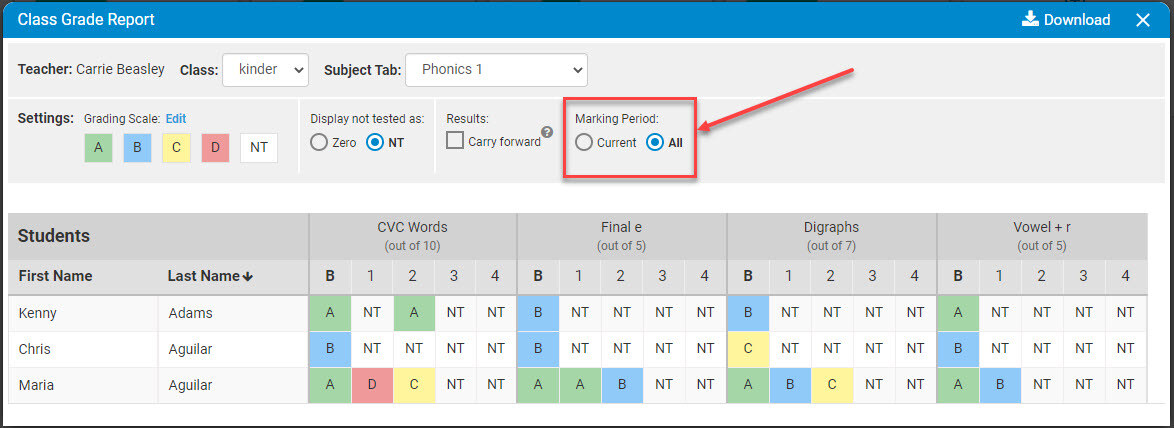Select NT for not tested display

click(x=375, y=142)
